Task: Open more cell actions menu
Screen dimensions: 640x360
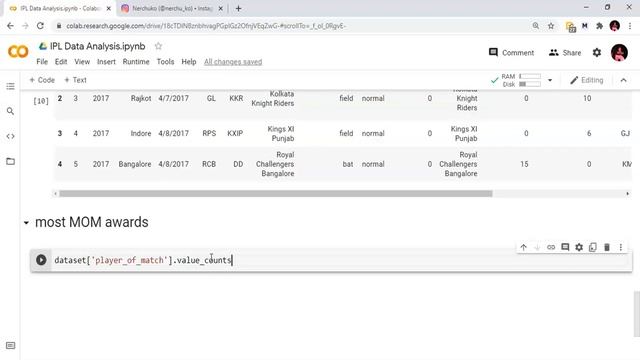Action: [x=621, y=247]
